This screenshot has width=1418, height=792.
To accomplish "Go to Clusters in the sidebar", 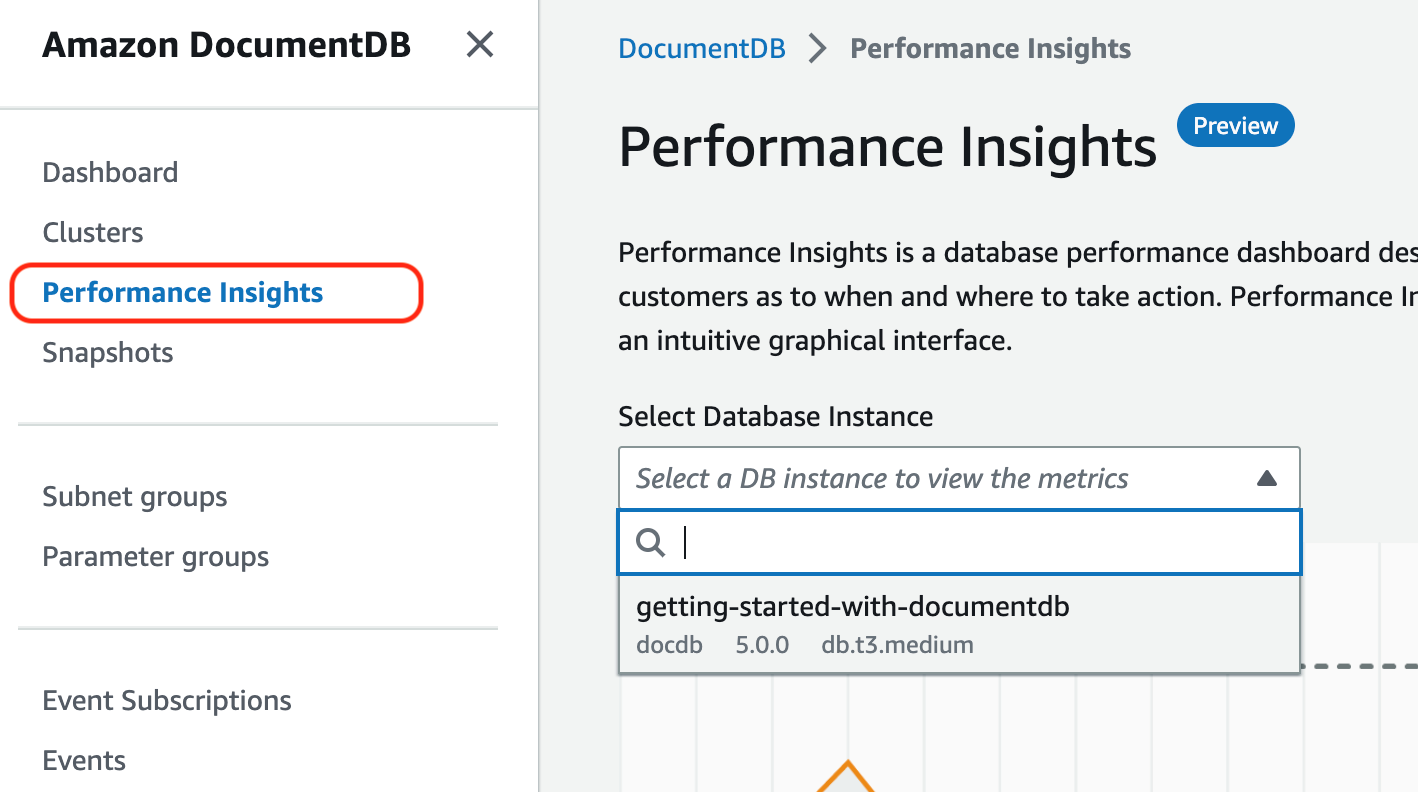I will pyautogui.click(x=93, y=232).
